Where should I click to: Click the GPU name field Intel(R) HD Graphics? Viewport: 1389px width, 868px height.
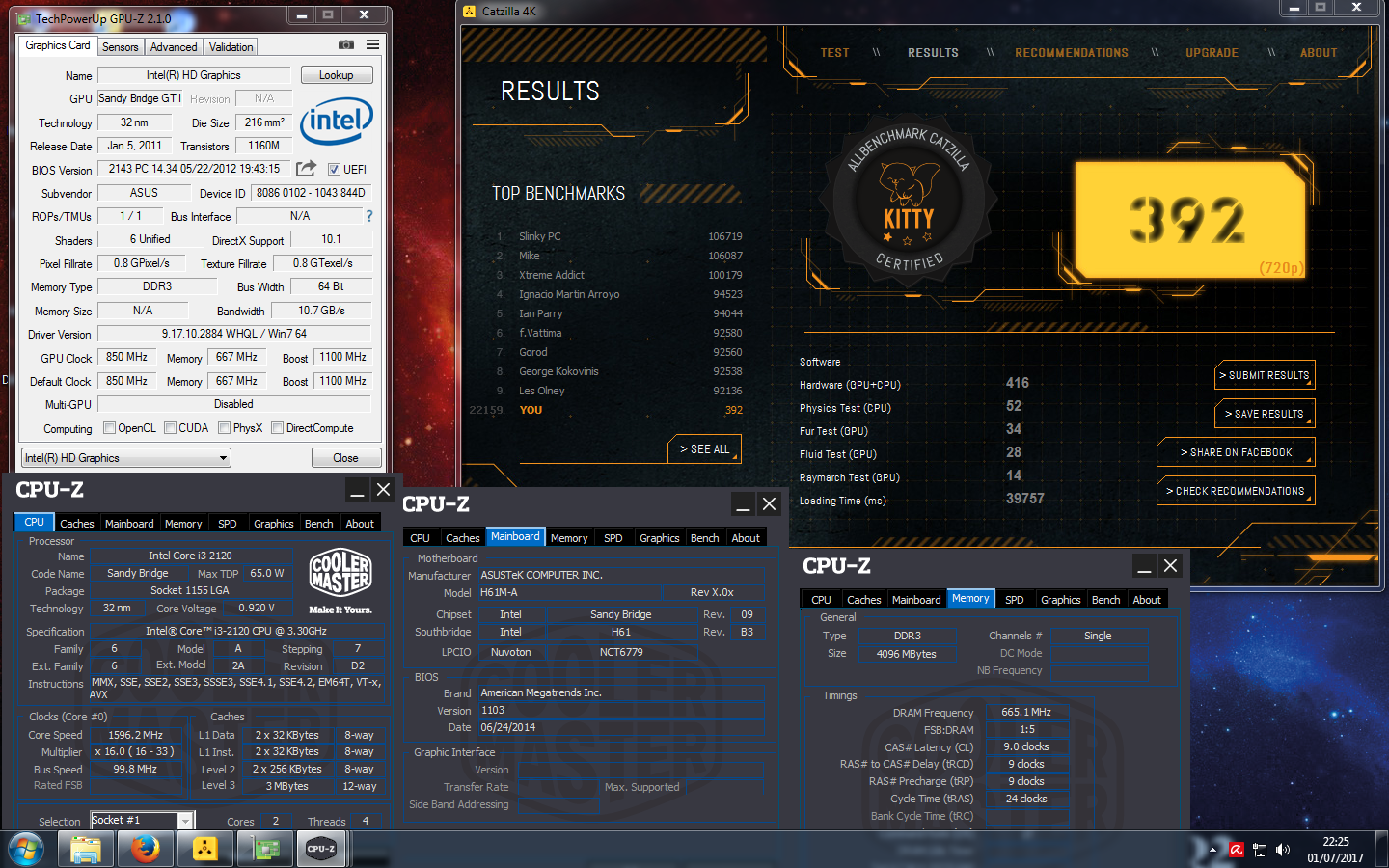(194, 75)
